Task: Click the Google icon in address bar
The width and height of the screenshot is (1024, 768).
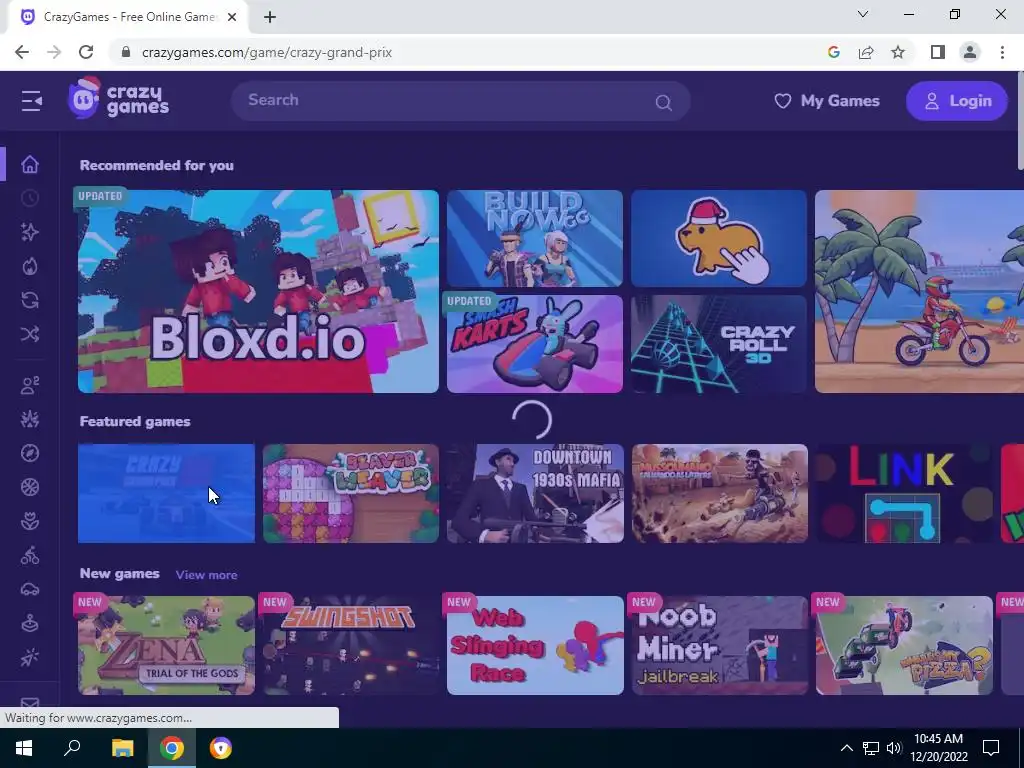Action: pyautogui.click(x=833, y=52)
